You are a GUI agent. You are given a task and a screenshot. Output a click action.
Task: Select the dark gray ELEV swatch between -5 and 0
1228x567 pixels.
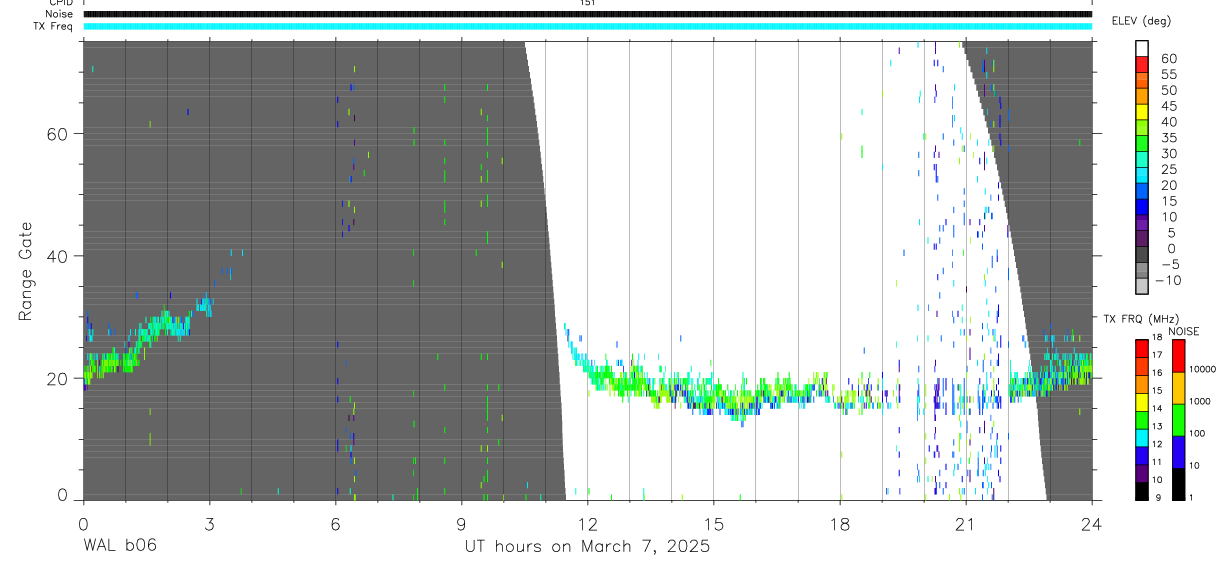coord(1142,256)
